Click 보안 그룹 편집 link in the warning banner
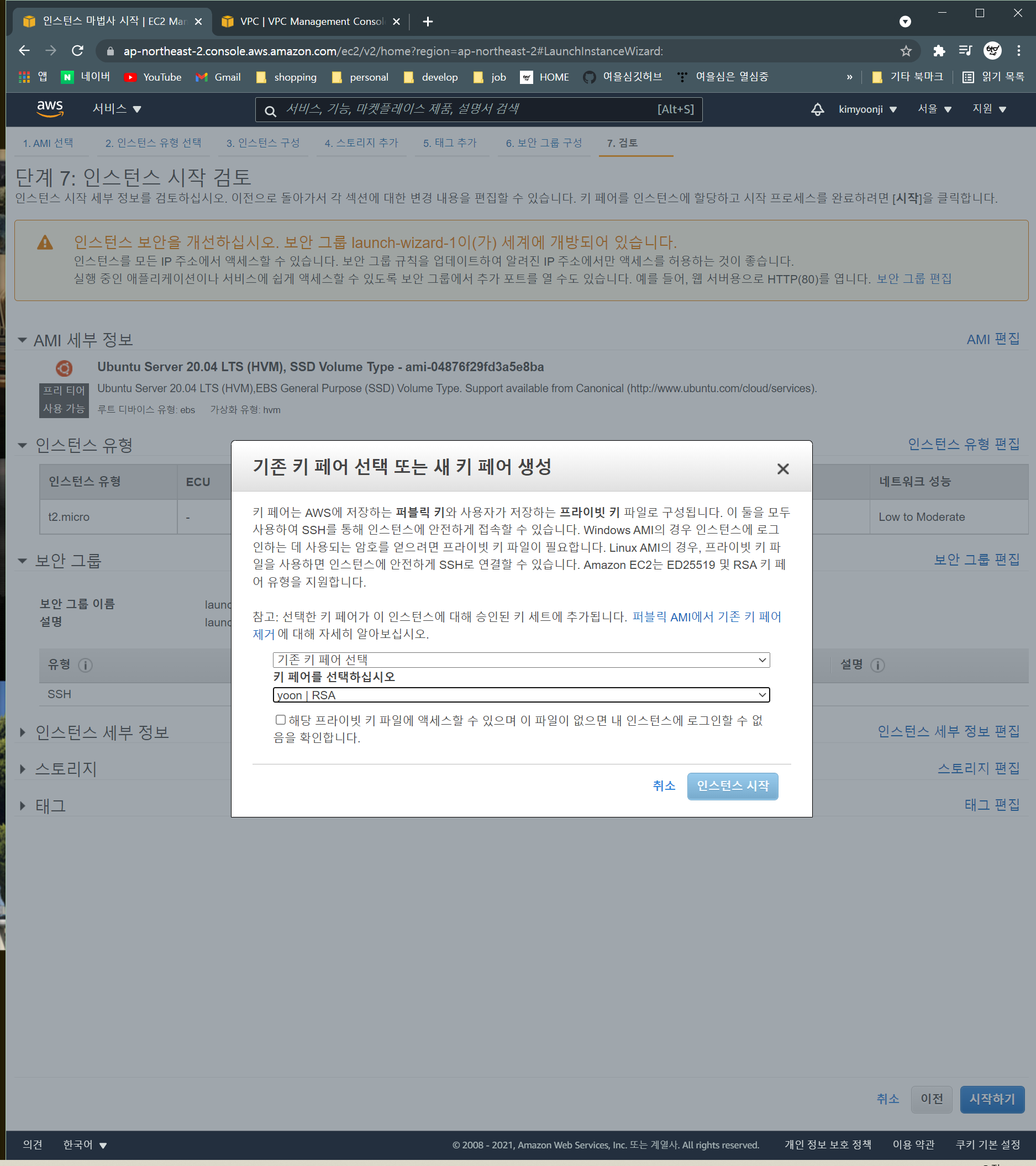1036x1166 pixels. pyautogui.click(x=914, y=279)
